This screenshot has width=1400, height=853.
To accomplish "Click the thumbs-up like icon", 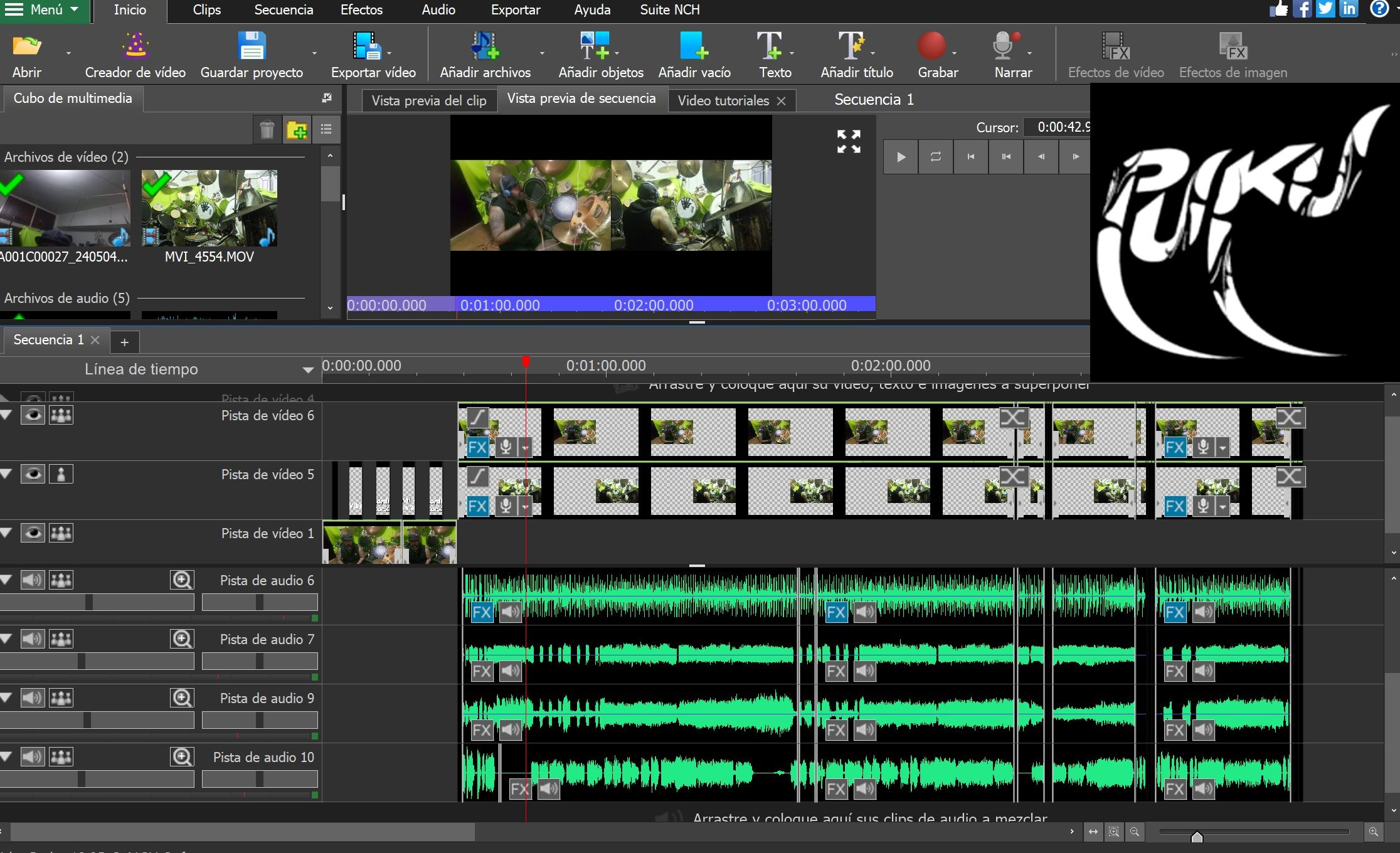I will [x=1278, y=9].
